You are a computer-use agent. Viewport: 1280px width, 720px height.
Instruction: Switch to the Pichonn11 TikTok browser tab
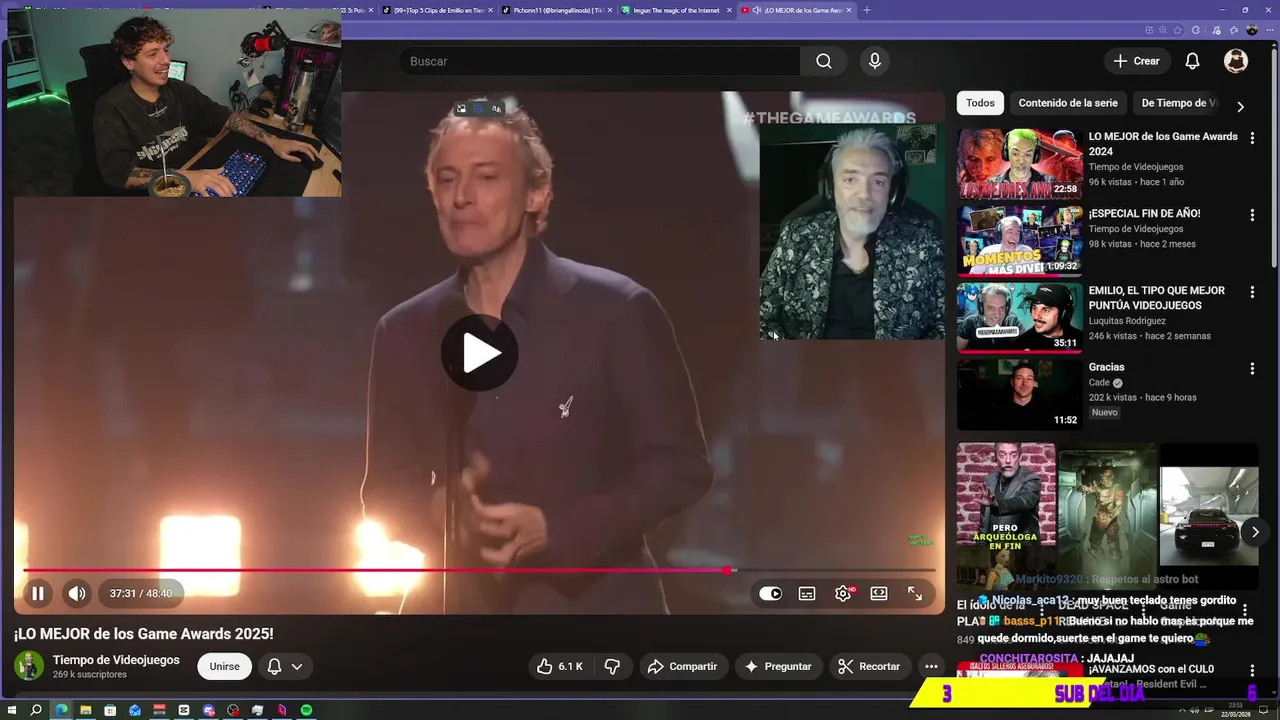pos(557,10)
